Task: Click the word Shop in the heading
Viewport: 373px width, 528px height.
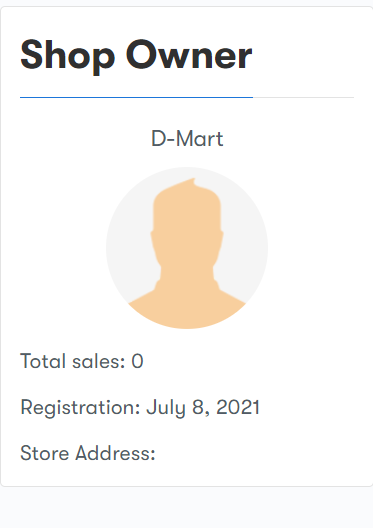Action: (68, 55)
